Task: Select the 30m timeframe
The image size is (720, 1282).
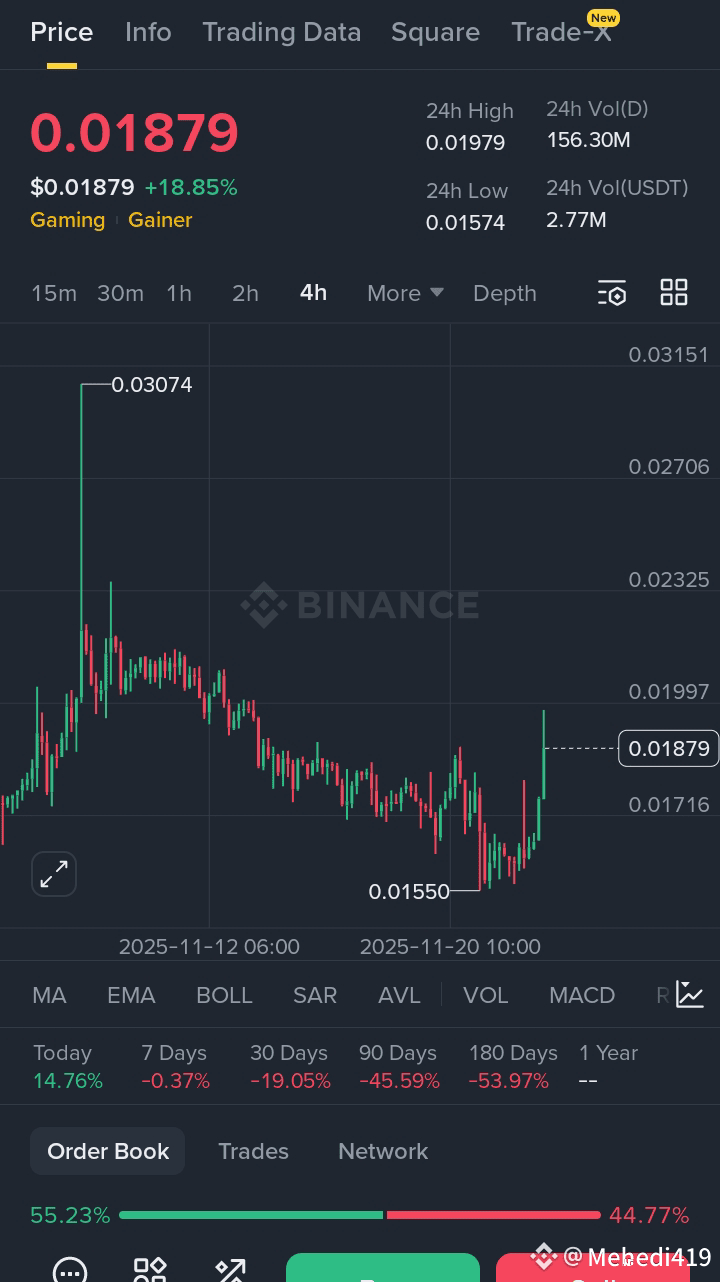Action: coord(120,293)
